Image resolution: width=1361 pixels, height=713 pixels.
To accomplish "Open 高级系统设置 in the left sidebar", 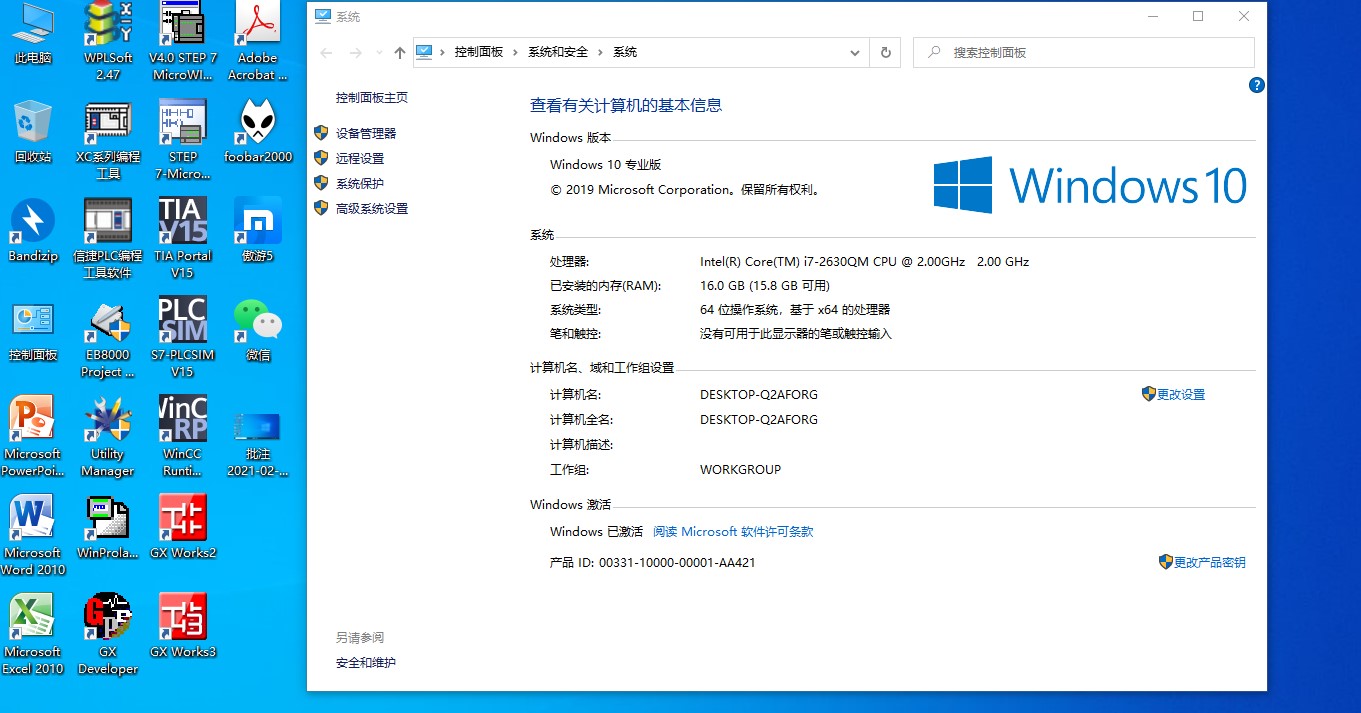I will (x=372, y=209).
